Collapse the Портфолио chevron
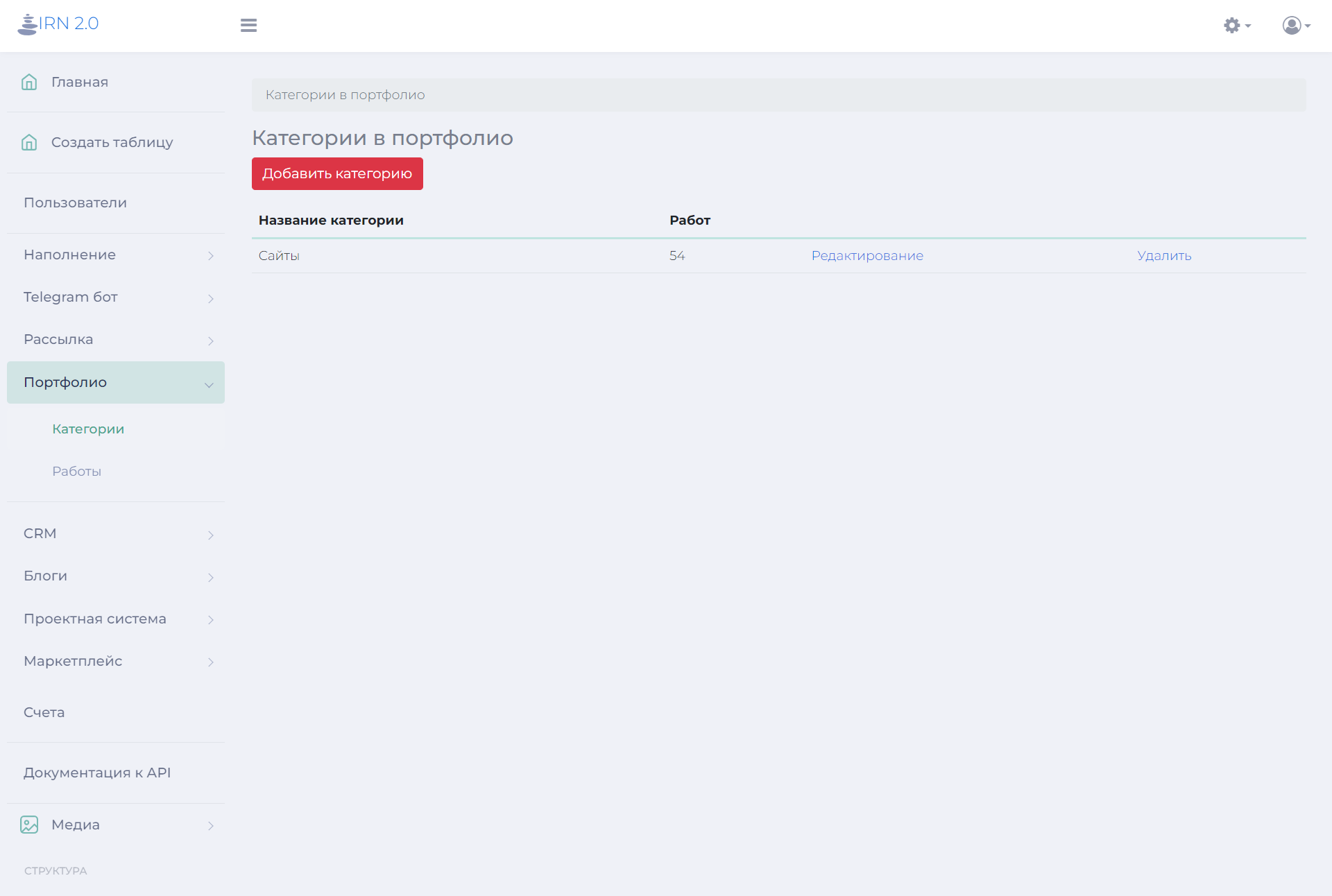Screen dimensions: 1332x896 click(x=209, y=385)
